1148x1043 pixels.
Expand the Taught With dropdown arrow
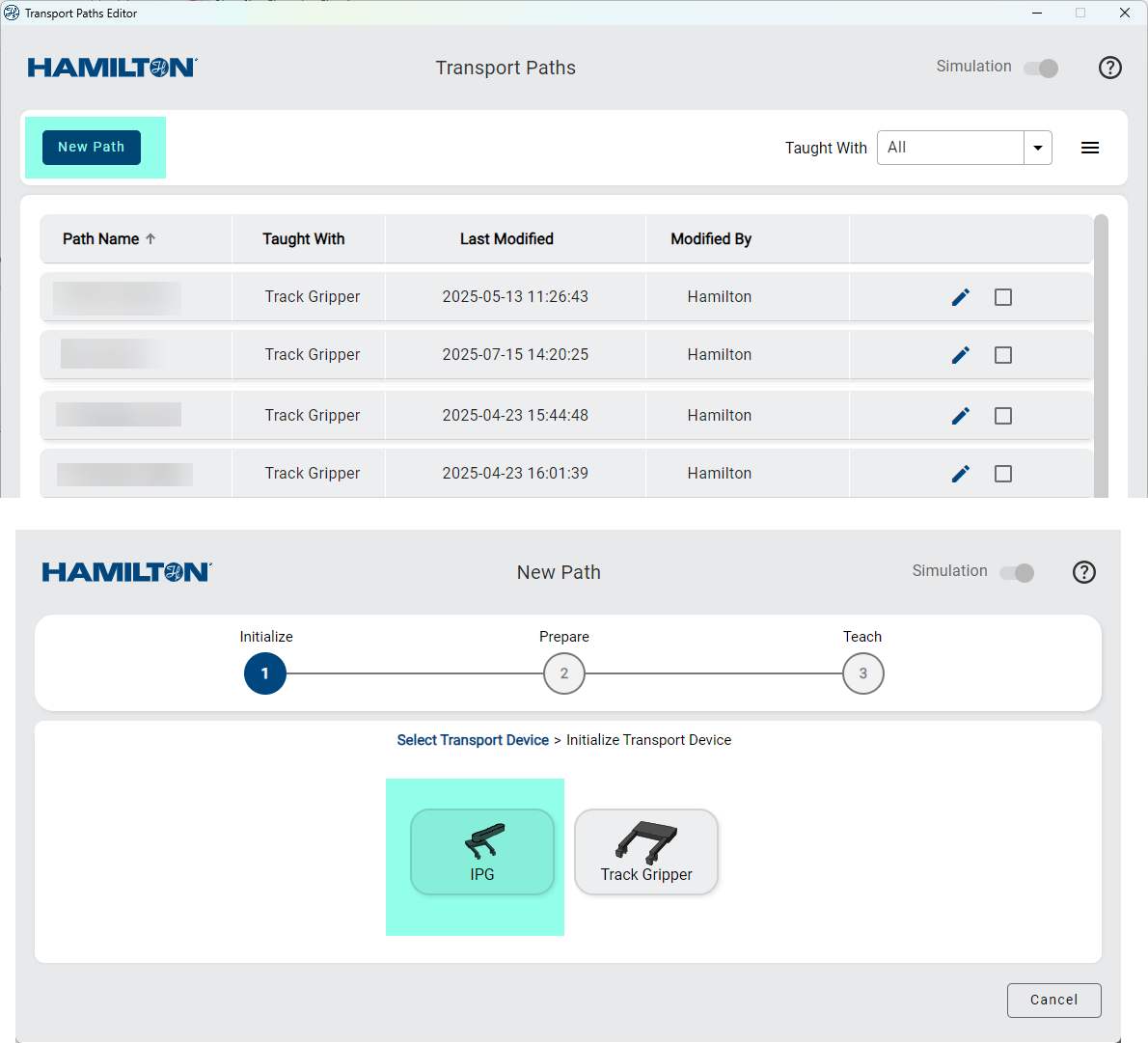[1037, 148]
